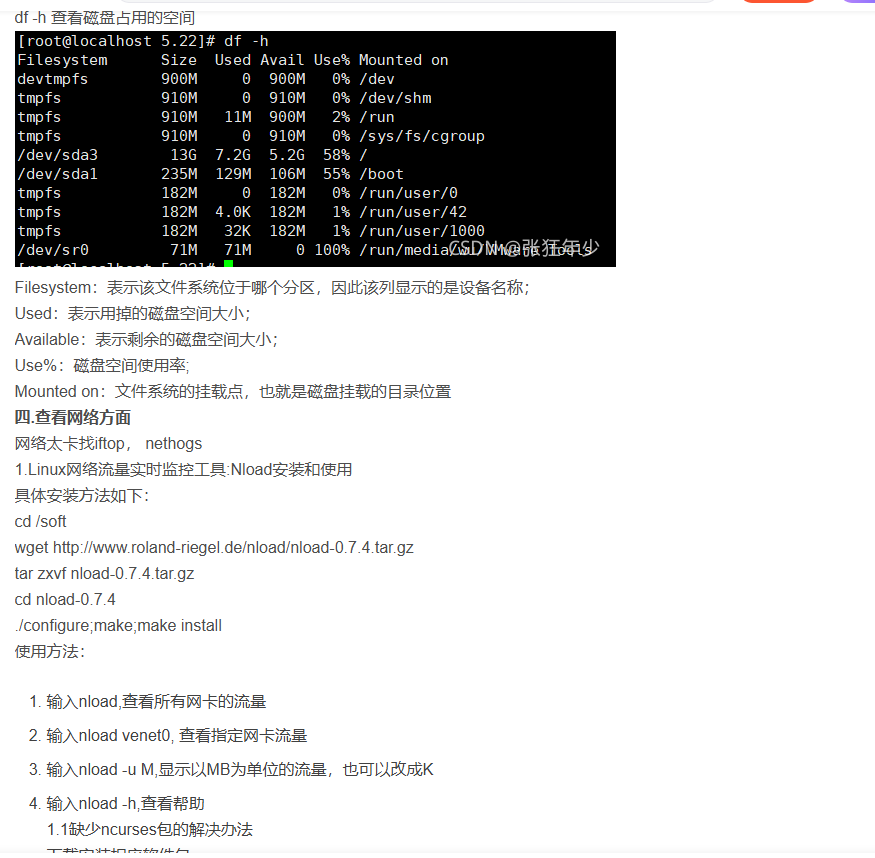Click the line "网络太卡找iftop, nethogs"
This screenshot has height=858, width=875.
pyautogui.click(x=108, y=444)
